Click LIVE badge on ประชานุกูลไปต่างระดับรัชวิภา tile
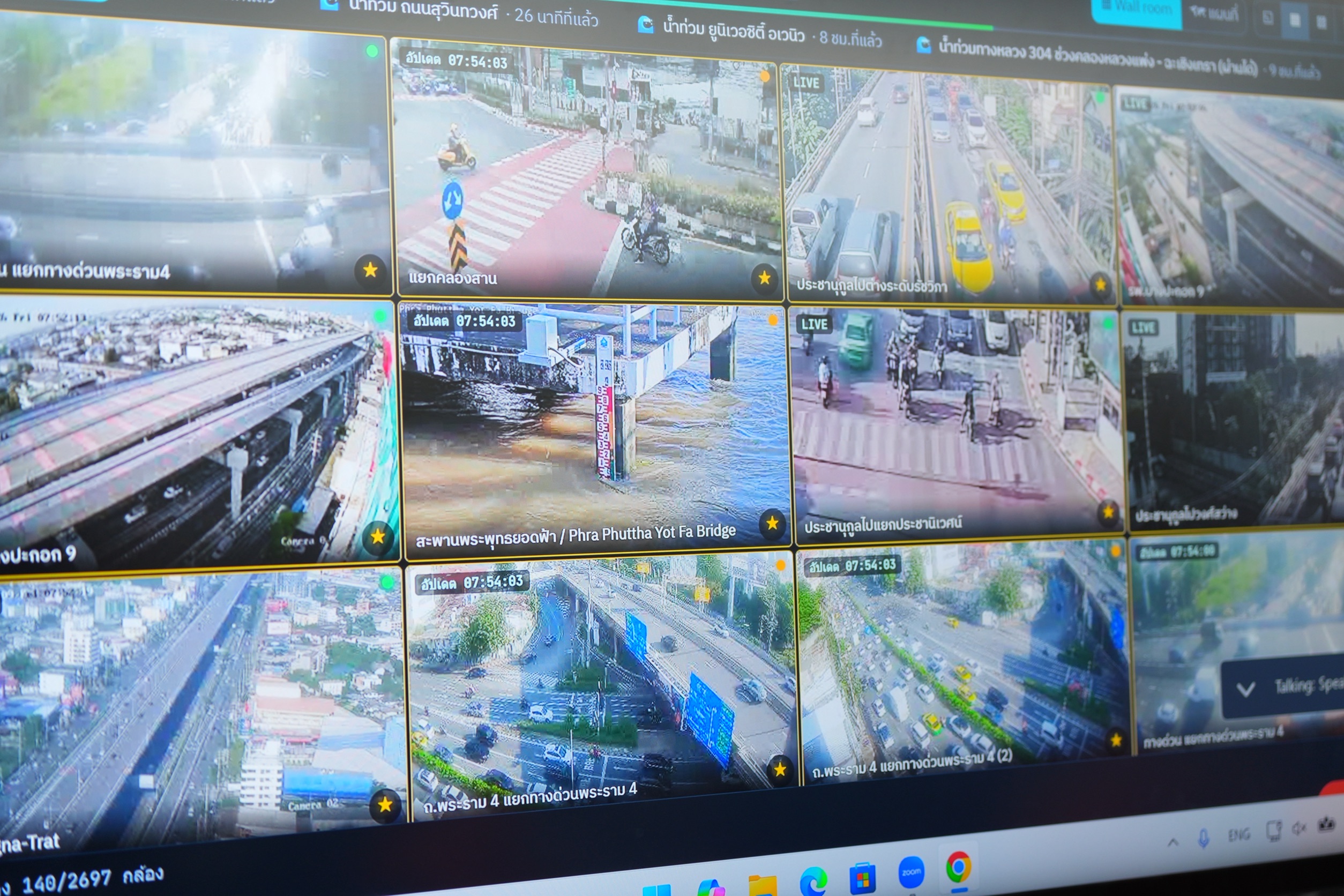Screen dimensions: 1344x896 point(806,83)
